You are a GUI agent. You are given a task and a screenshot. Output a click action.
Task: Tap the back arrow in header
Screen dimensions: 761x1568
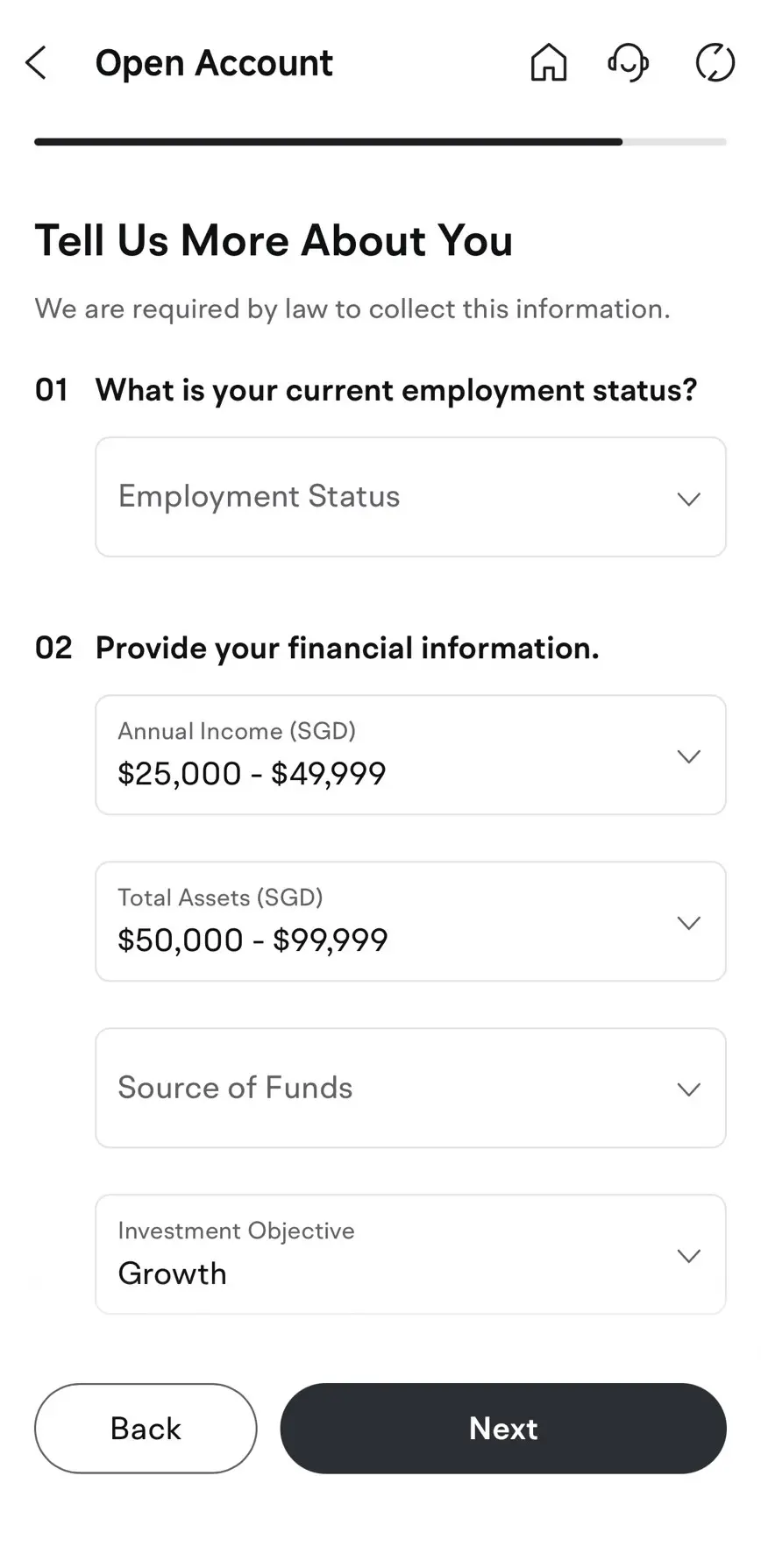[x=36, y=63]
